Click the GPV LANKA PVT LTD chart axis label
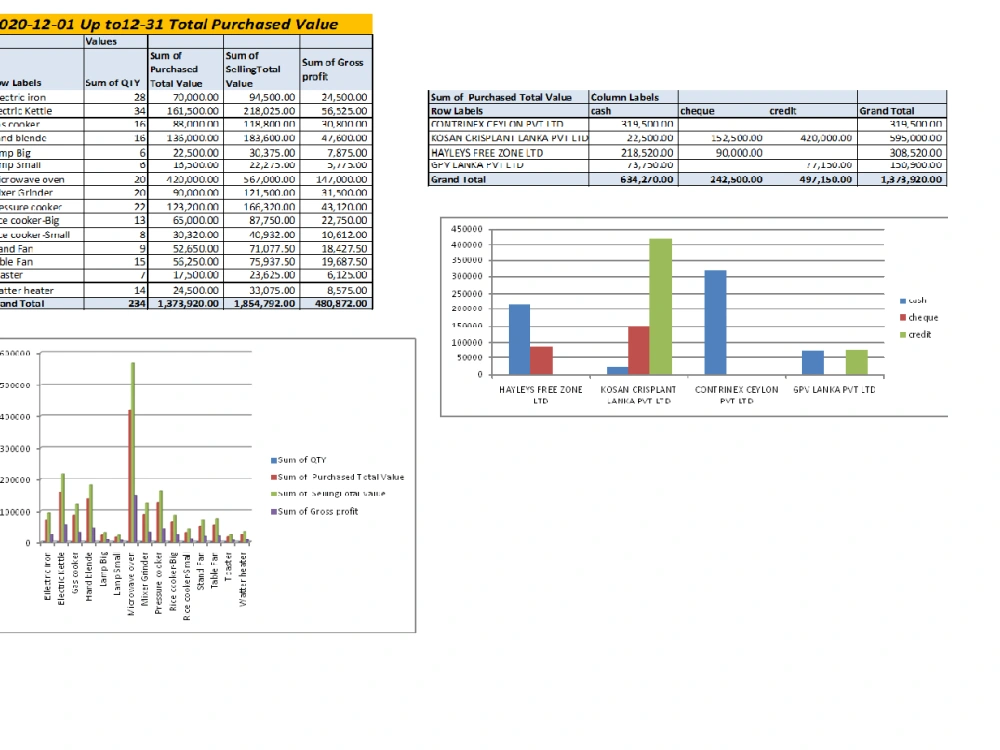 point(834,390)
